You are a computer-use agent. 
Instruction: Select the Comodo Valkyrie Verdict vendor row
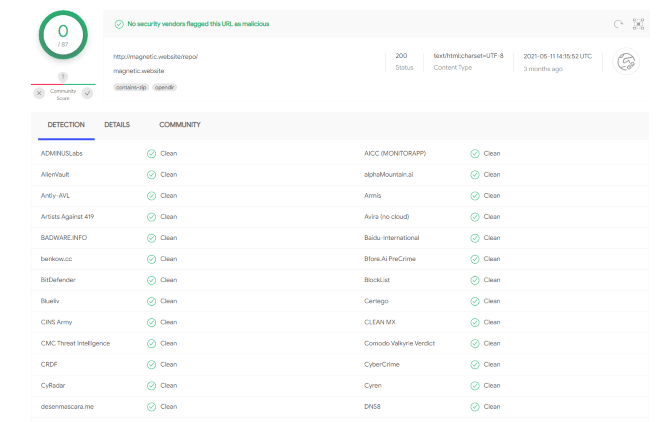(399, 343)
